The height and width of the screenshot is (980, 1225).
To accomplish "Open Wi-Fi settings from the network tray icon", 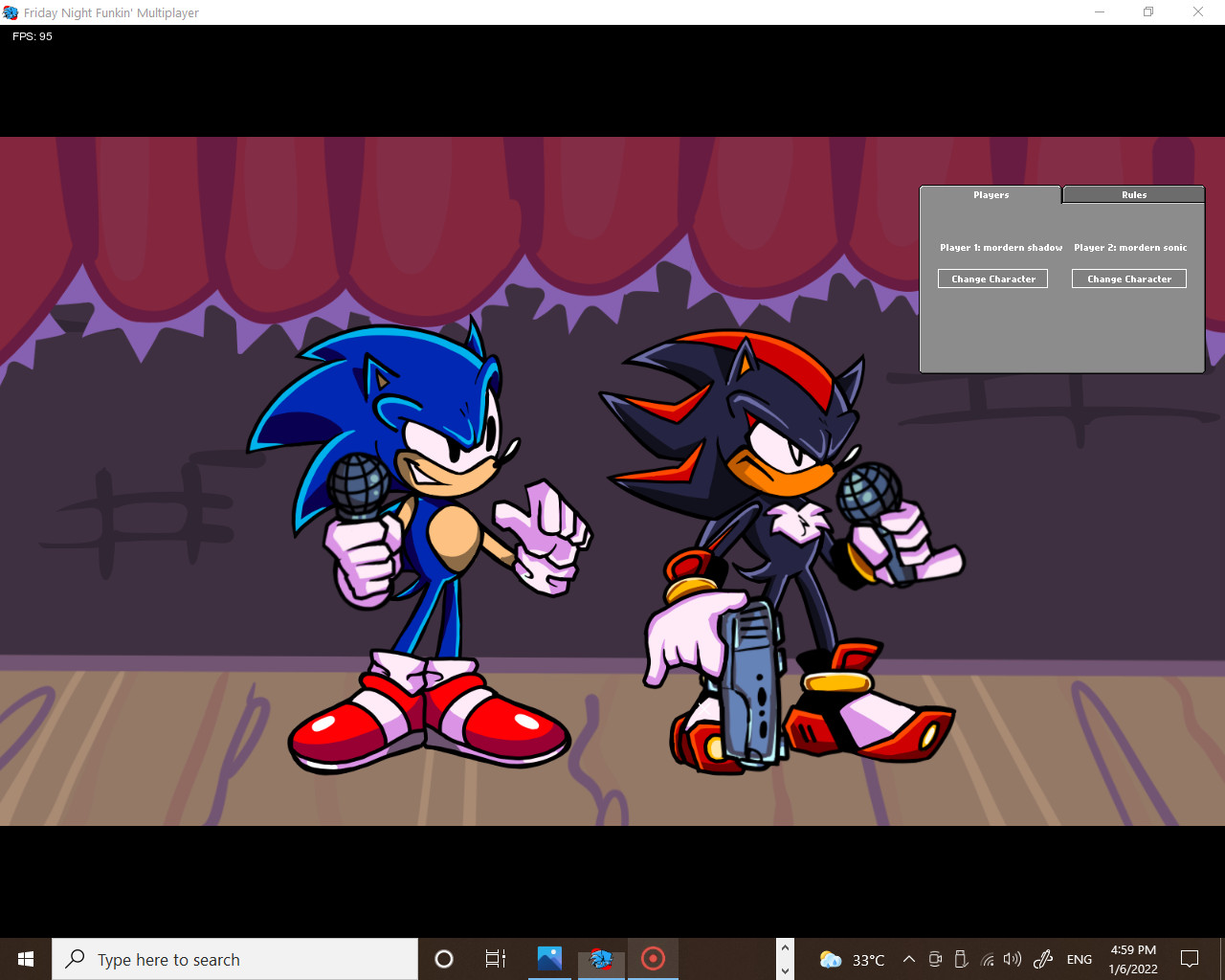I will pyautogui.click(x=987, y=959).
